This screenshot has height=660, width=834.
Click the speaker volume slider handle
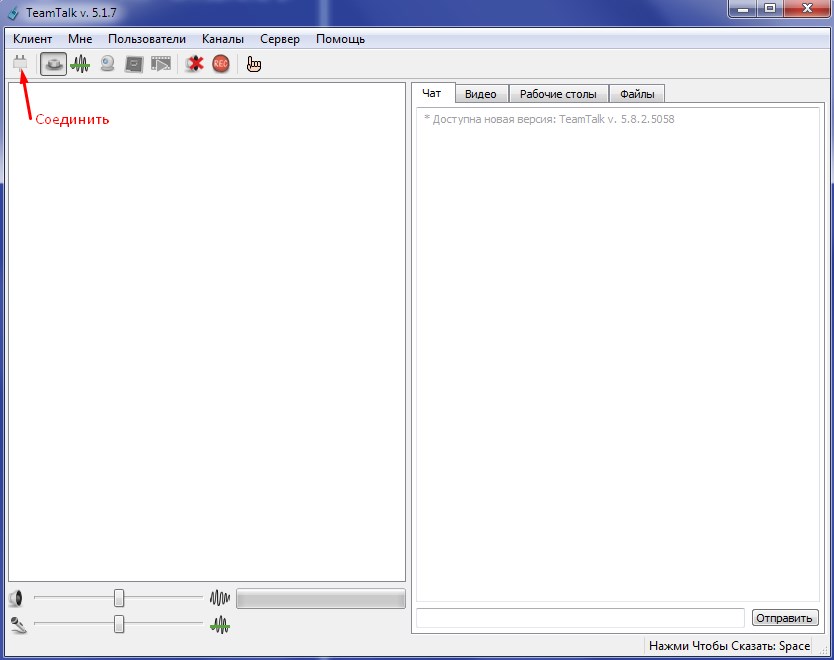[x=119, y=598]
